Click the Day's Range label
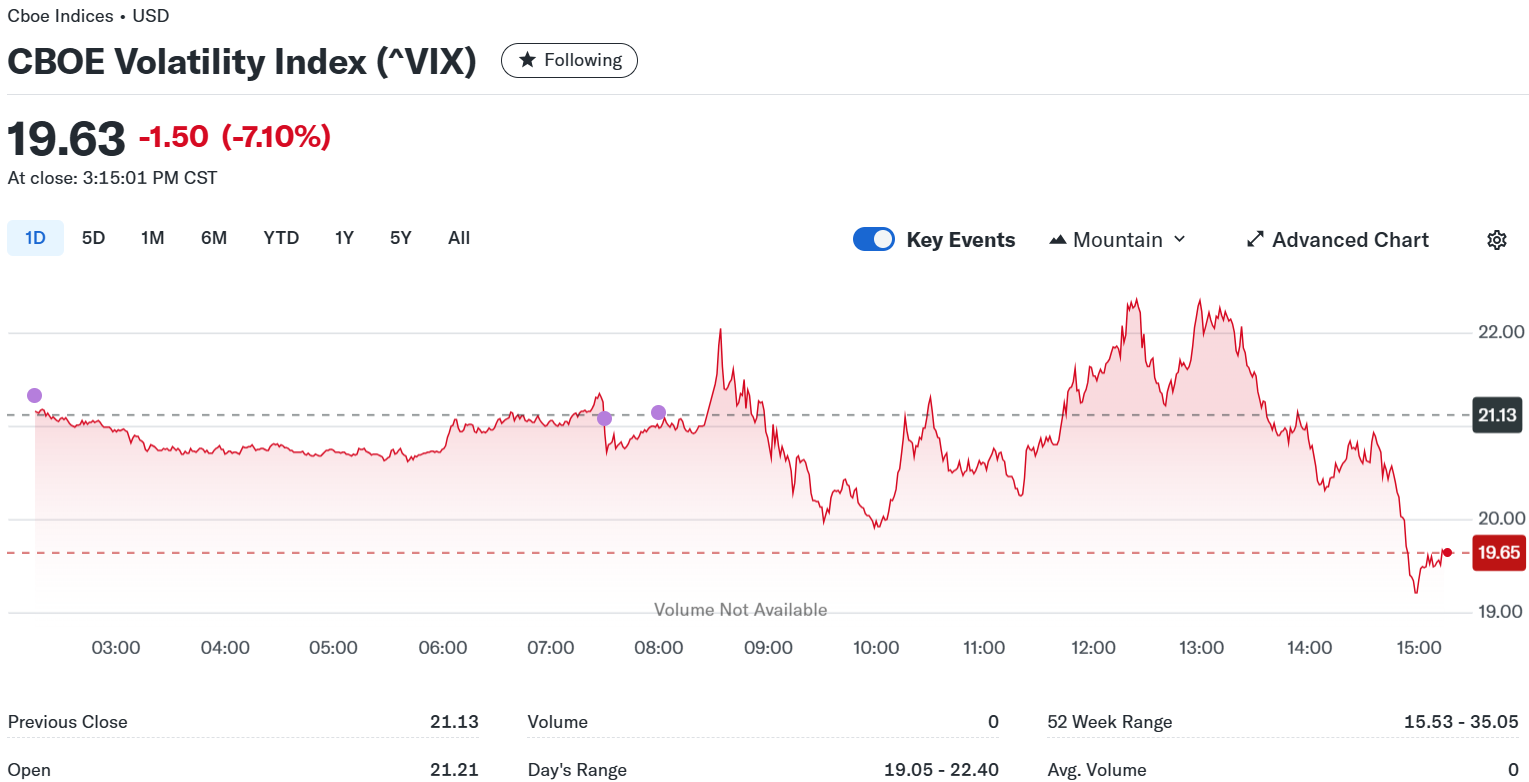 click(577, 770)
